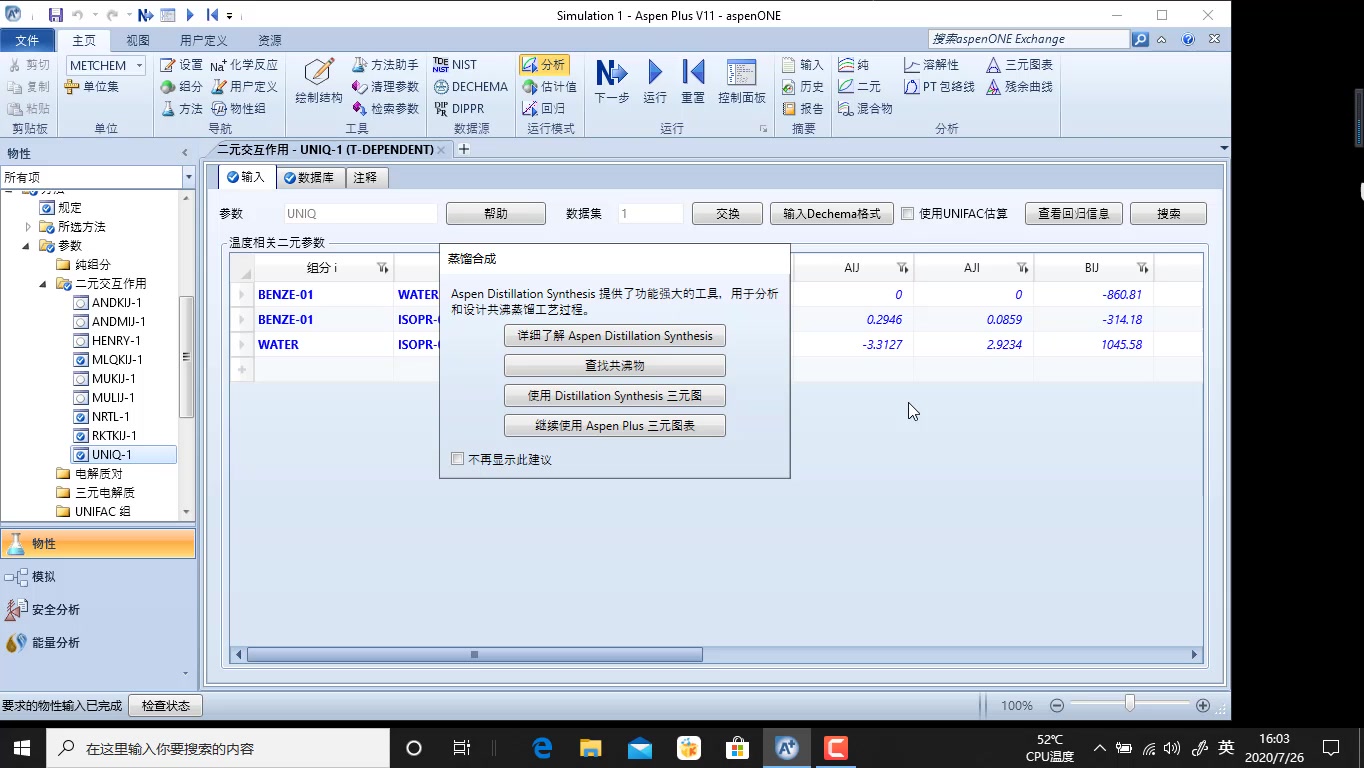This screenshot has height=768, width=1364.
Task: Expand the 所选方法 tree node
Action: coord(27,227)
